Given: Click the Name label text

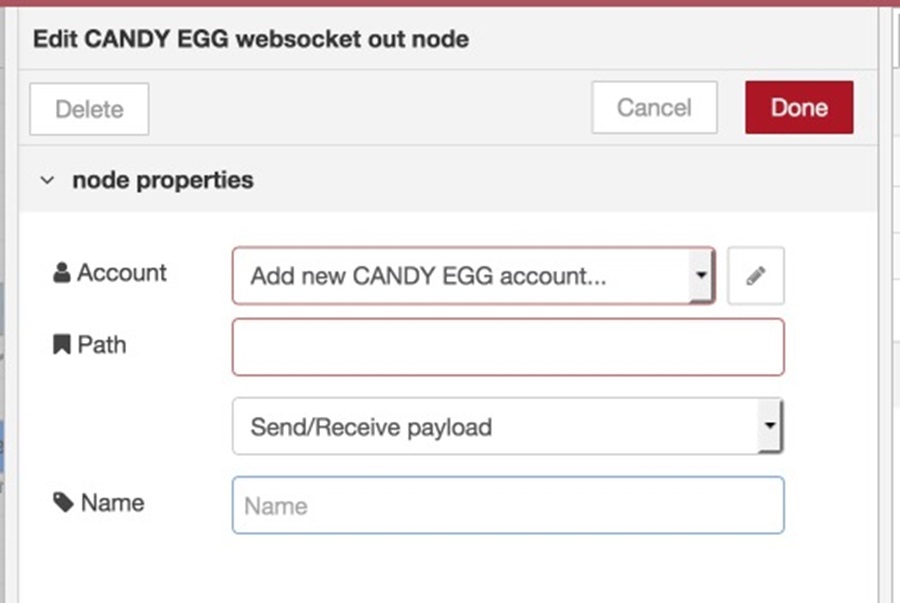Looking at the screenshot, I should coord(112,503).
